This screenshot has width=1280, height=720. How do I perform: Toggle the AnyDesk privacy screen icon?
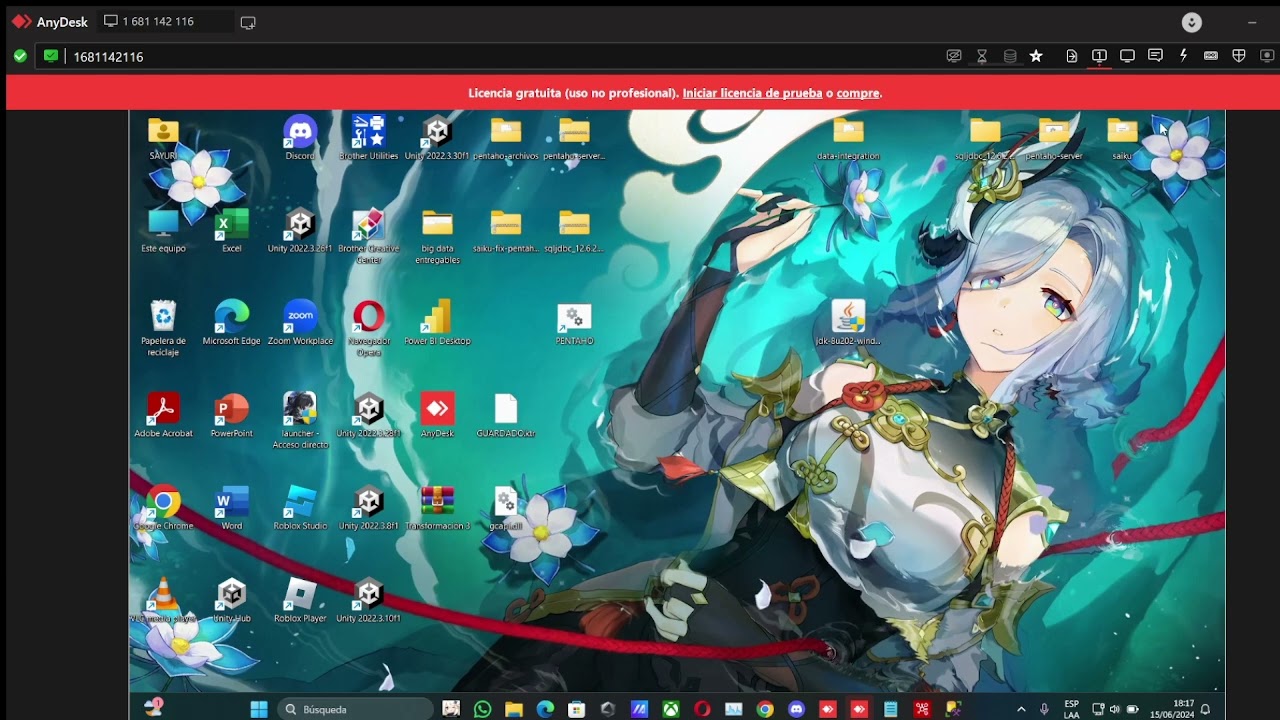[954, 56]
